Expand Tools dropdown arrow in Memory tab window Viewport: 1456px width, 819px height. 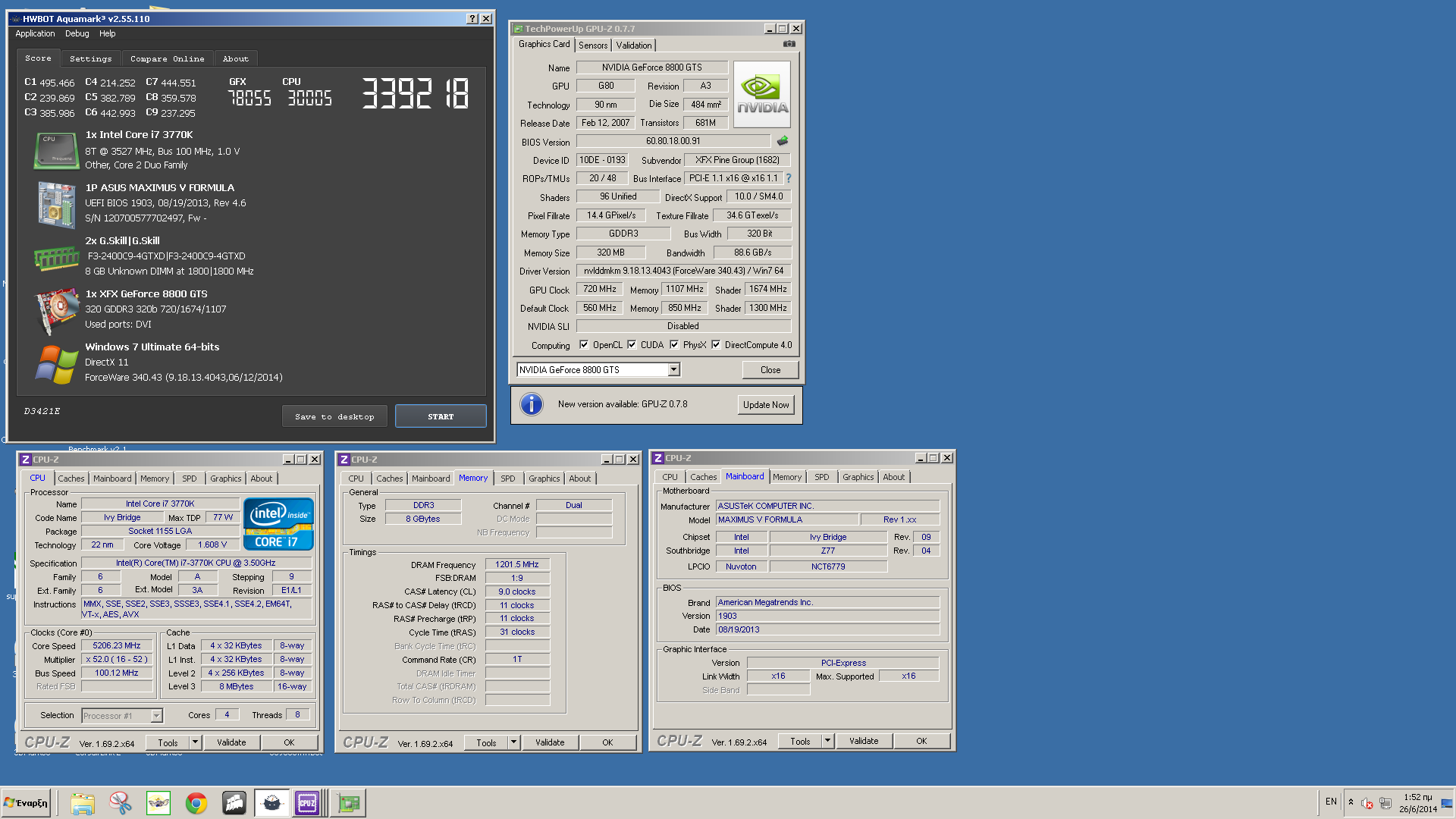click(513, 742)
